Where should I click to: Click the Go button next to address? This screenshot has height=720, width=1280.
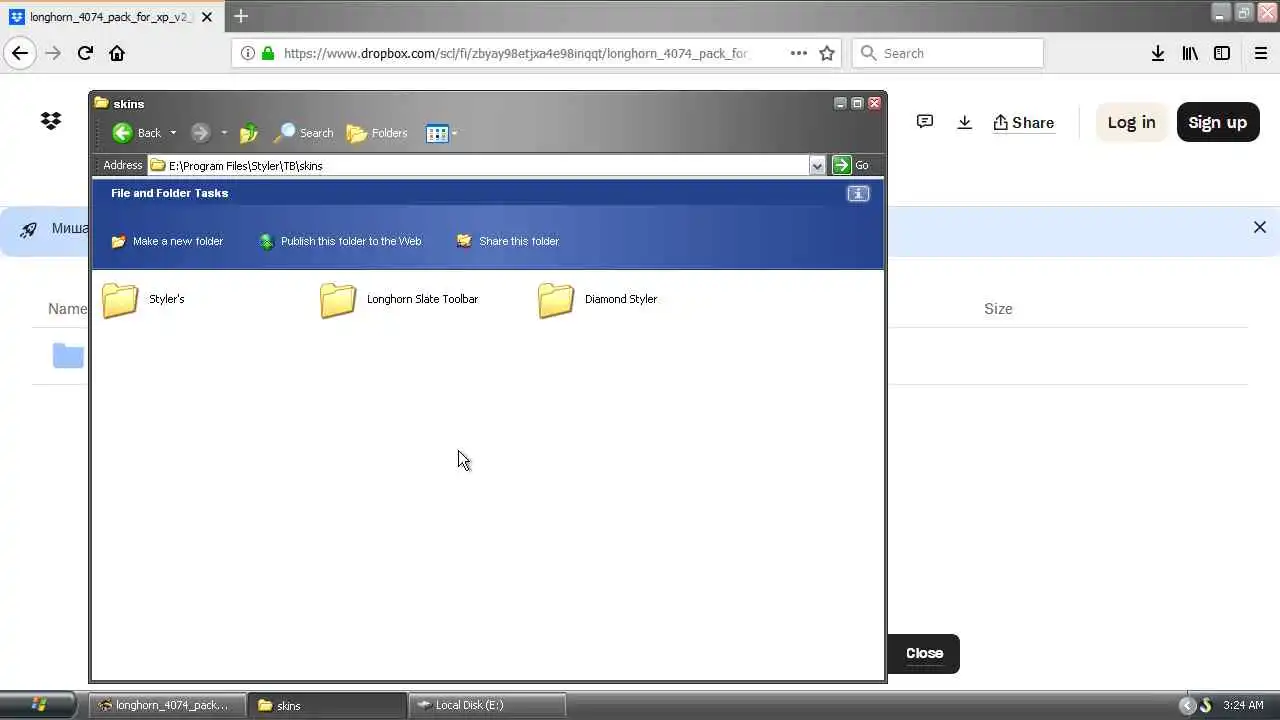(851, 165)
